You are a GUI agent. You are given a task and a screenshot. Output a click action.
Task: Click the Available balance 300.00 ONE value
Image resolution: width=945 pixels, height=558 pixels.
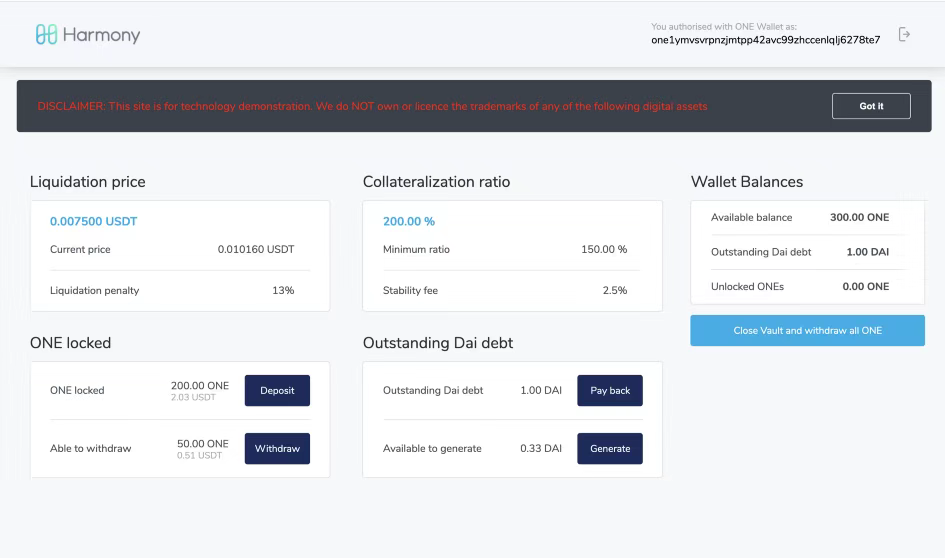pos(859,217)
